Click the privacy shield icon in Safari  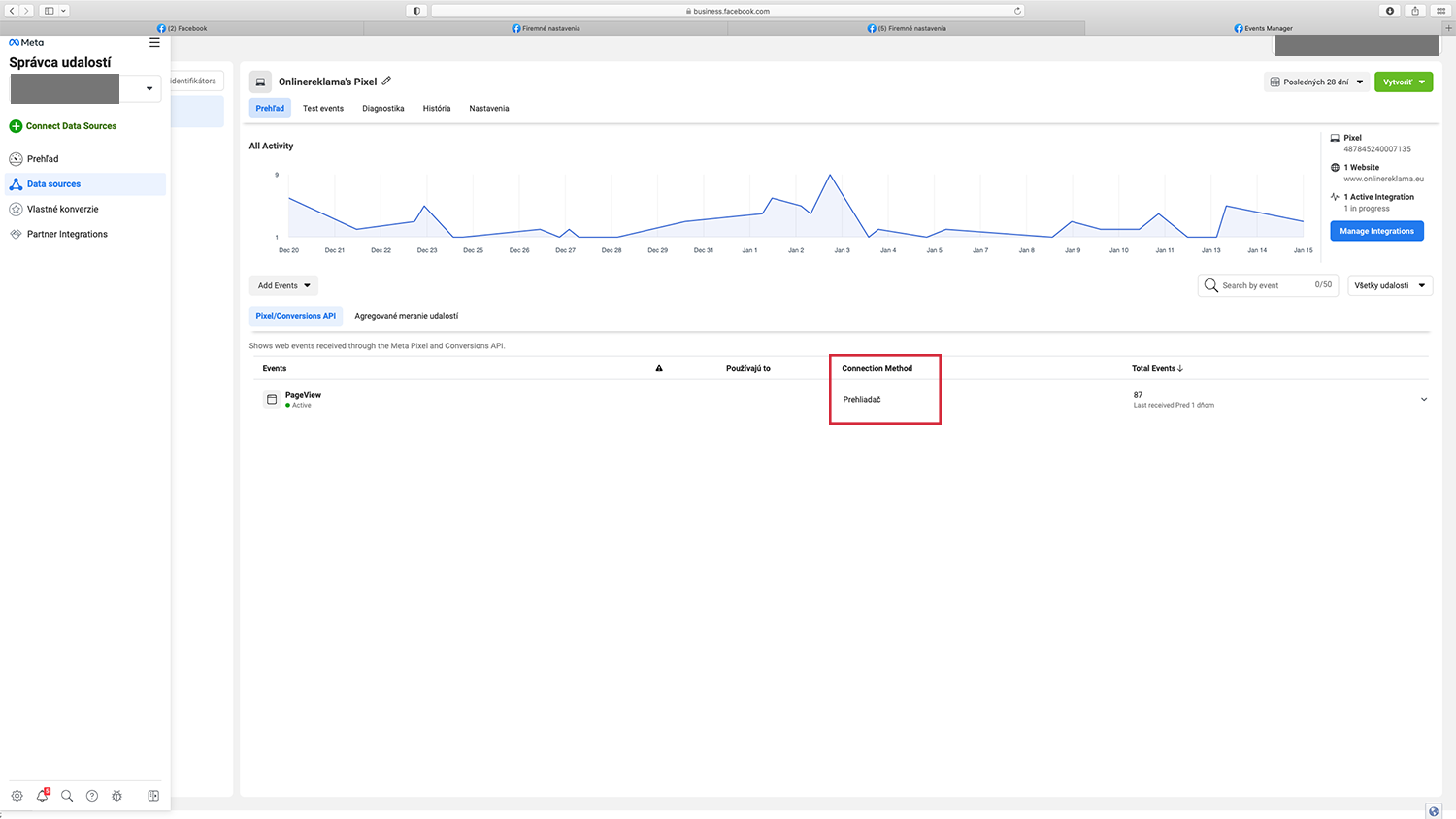pos(416,11)
